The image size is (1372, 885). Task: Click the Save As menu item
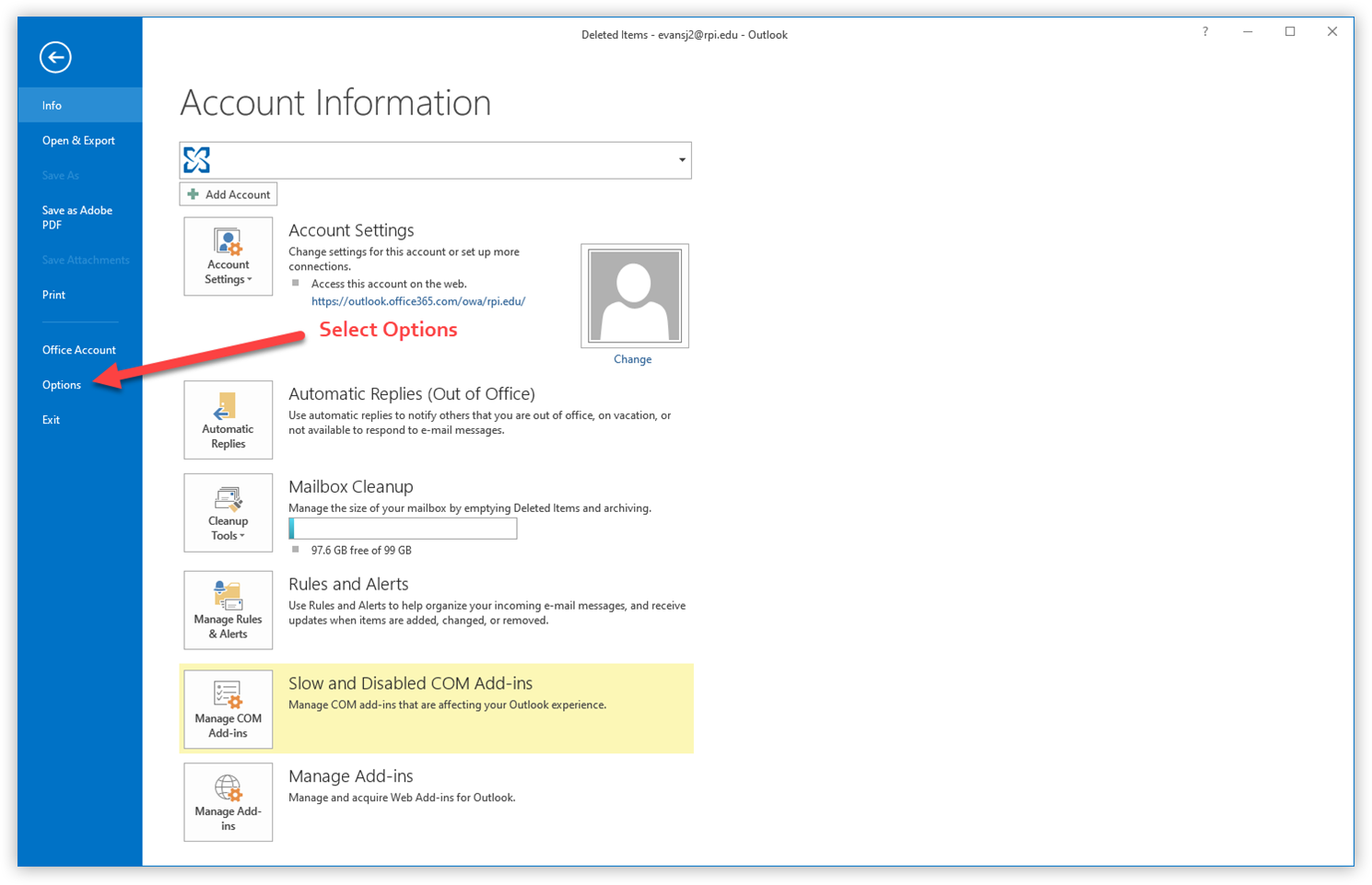[61, 175]
